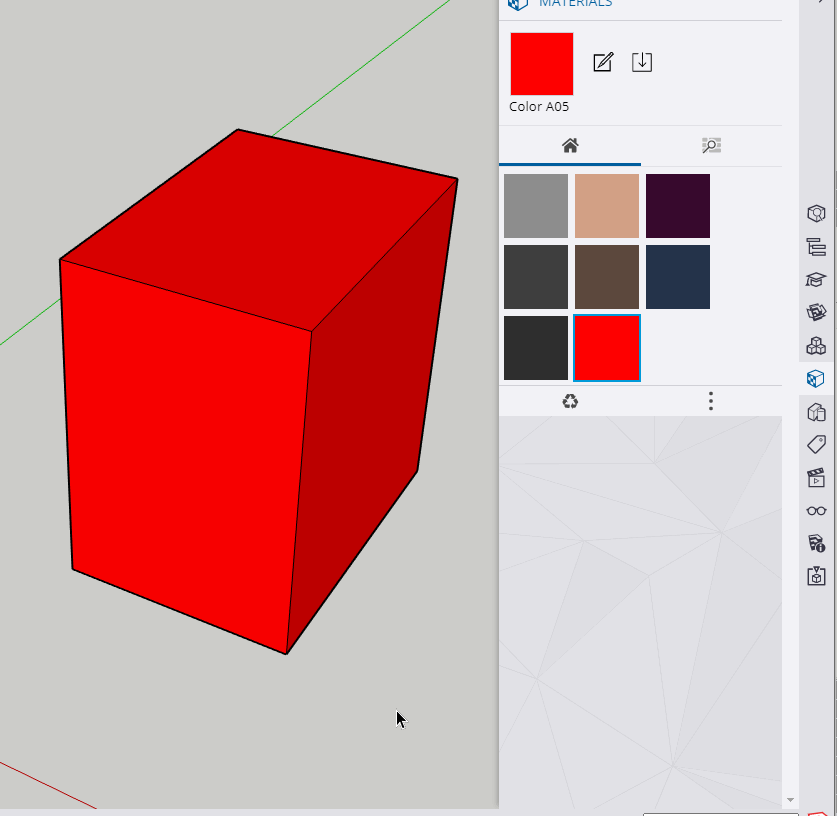Click the save material download icon
Screen dimensions: 837x816
(642, 62)
